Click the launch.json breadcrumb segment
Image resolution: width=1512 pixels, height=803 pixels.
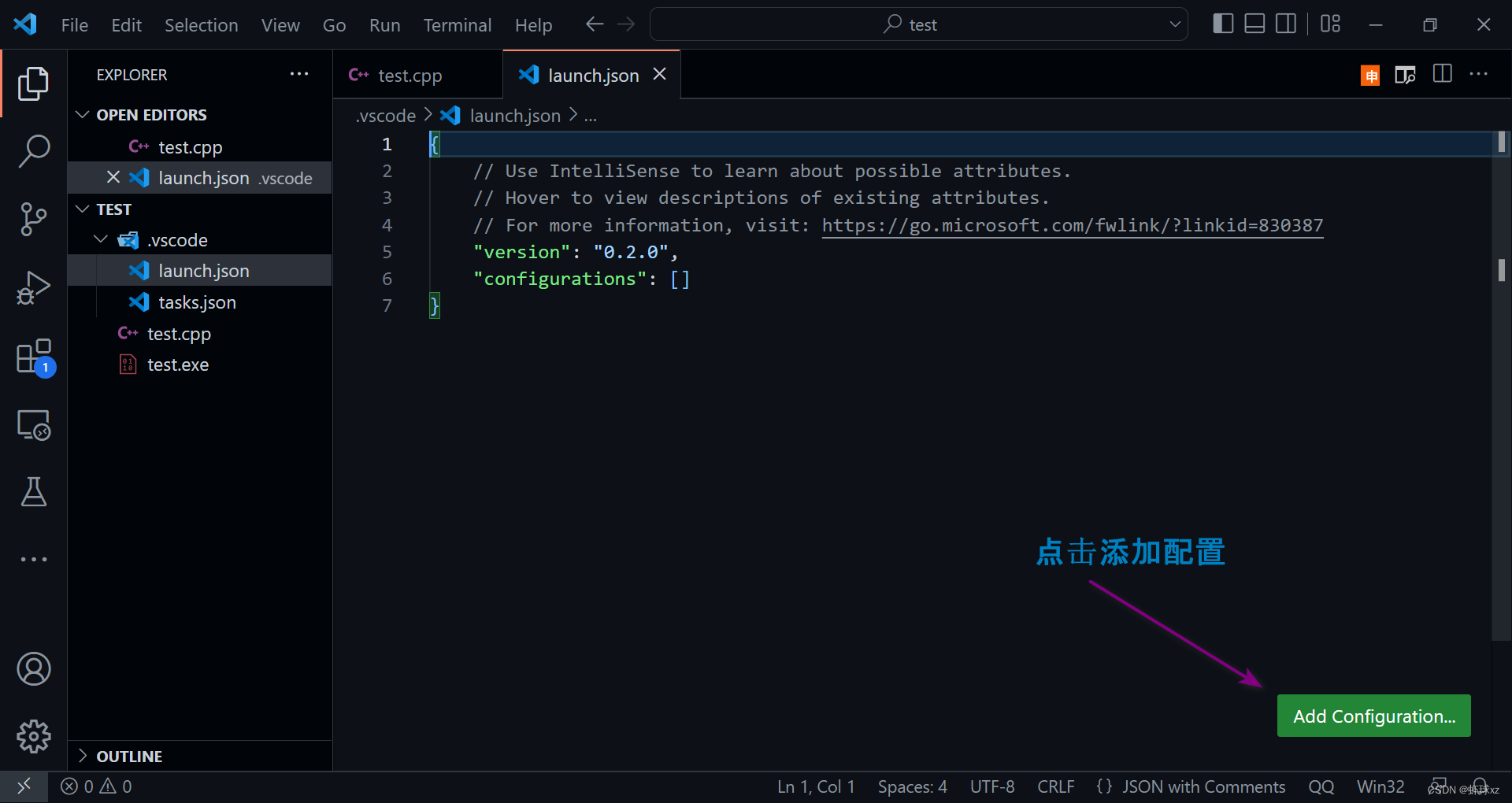click(x=515, y=116)
